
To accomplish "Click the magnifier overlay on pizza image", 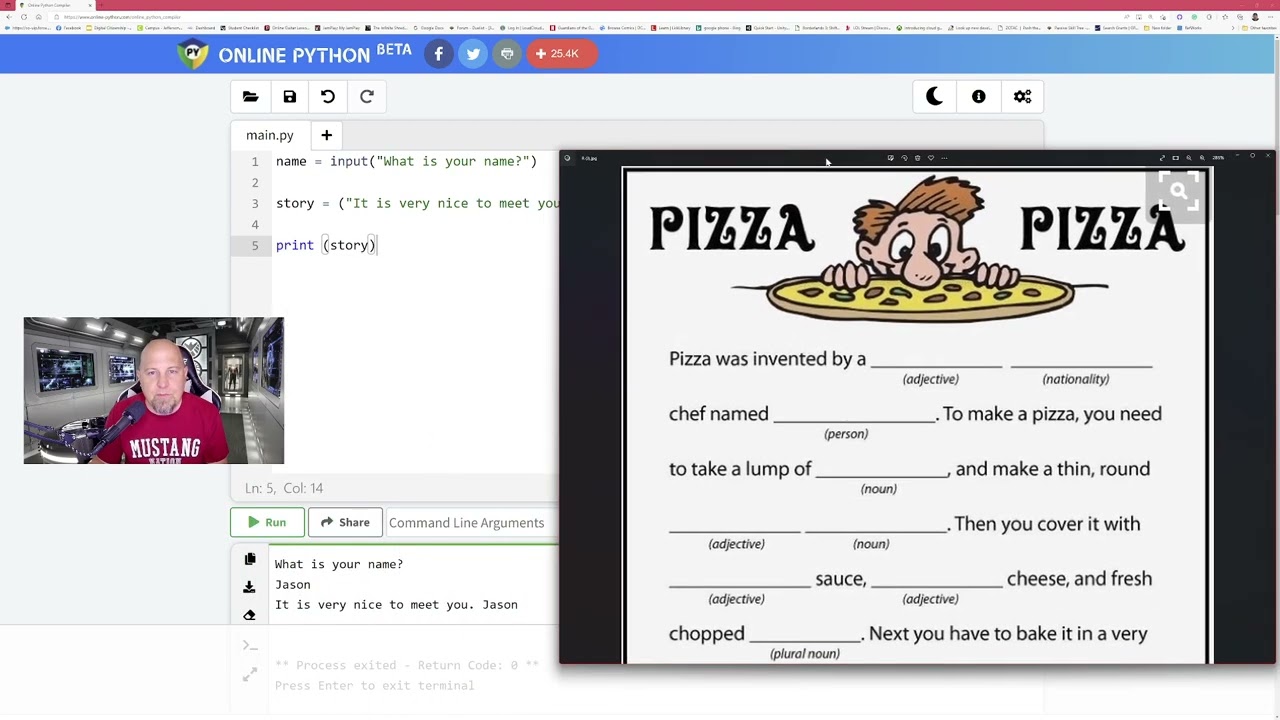I will 1178,191.
